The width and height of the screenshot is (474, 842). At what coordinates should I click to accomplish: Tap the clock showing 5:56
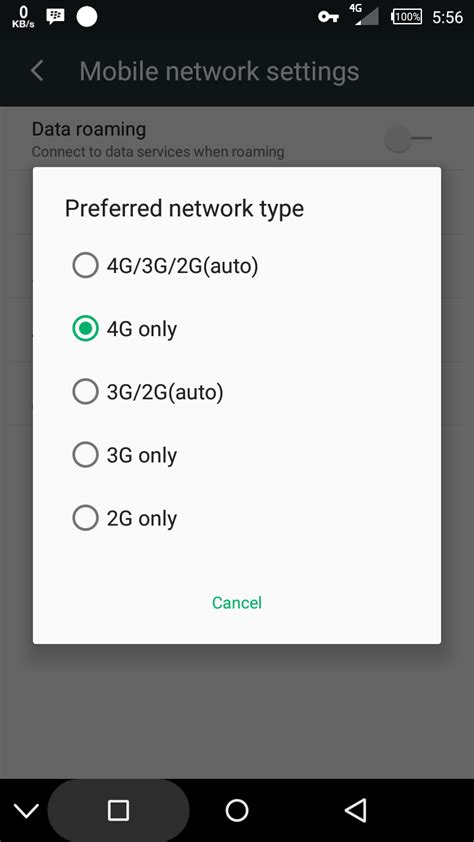(x=448, y=17)
